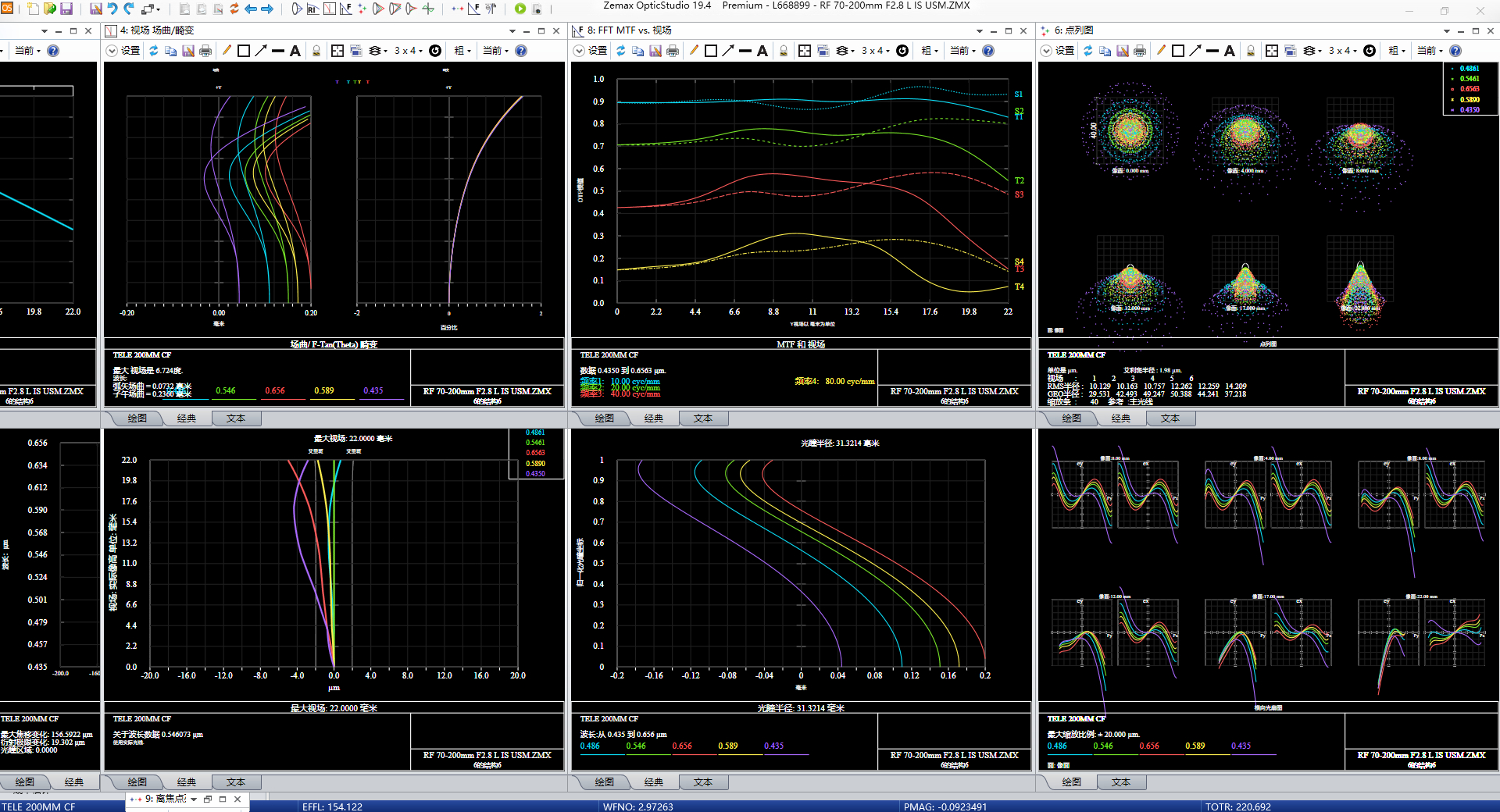Expand 设置 settings in field curvature window
1500x812 pixels.
pos(112,51)
